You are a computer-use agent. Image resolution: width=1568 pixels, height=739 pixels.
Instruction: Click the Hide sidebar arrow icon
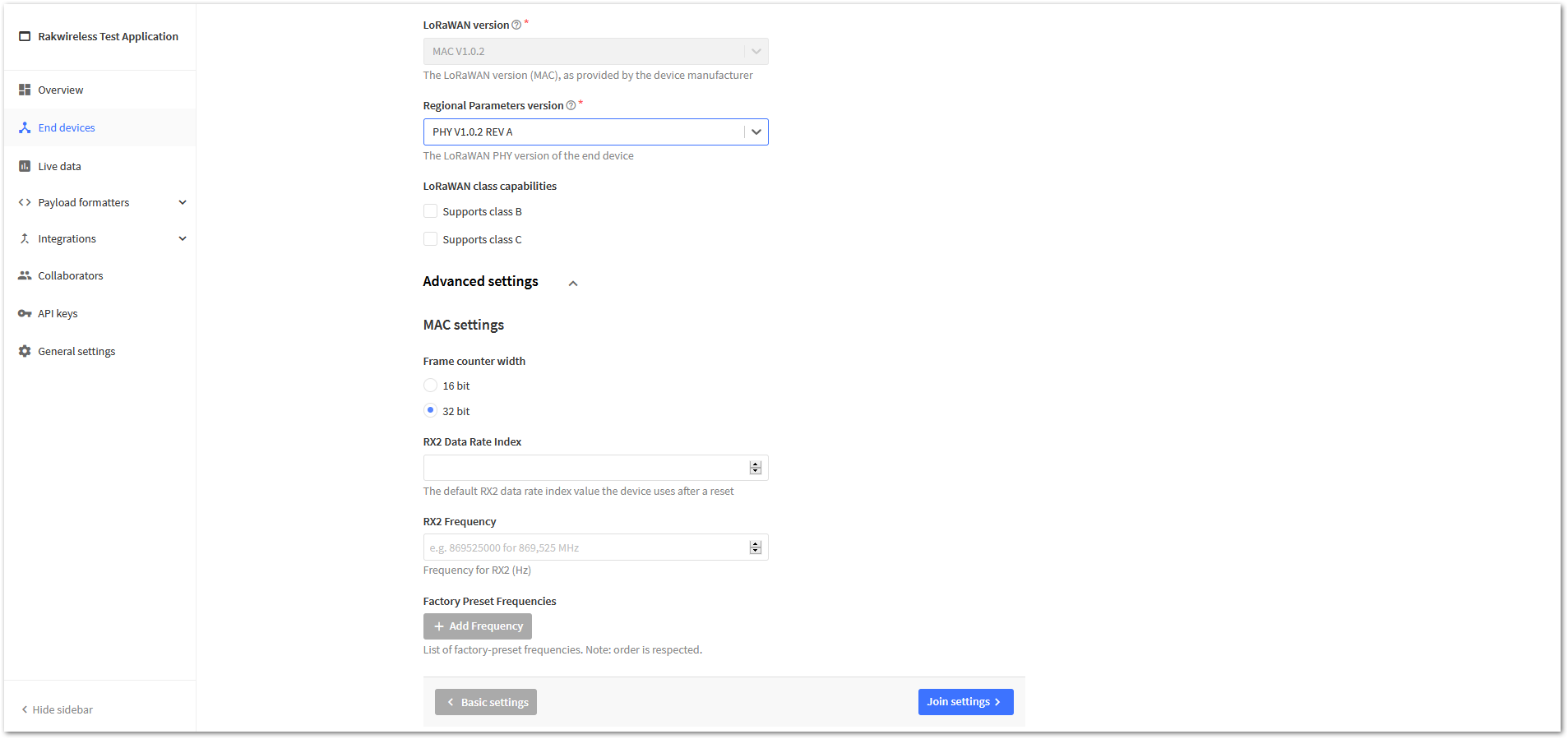click(25, 709)
